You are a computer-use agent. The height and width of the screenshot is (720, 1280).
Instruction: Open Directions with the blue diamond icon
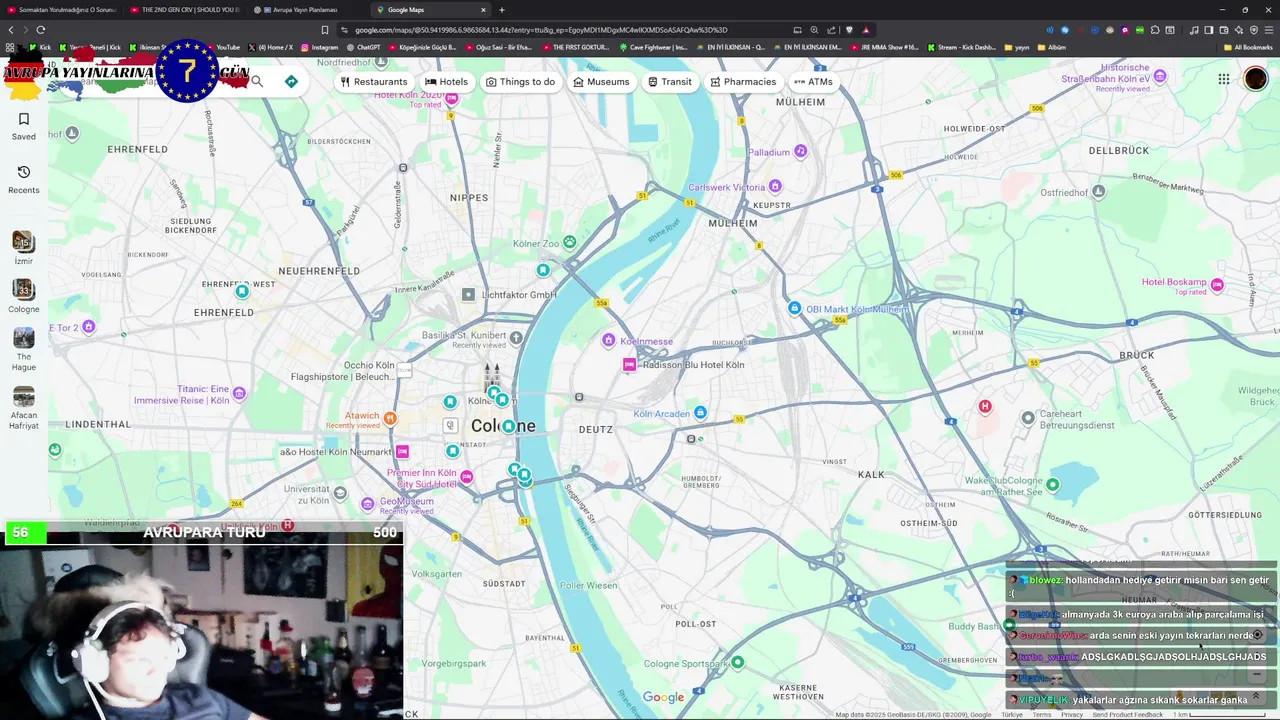(x=291, y=81)
